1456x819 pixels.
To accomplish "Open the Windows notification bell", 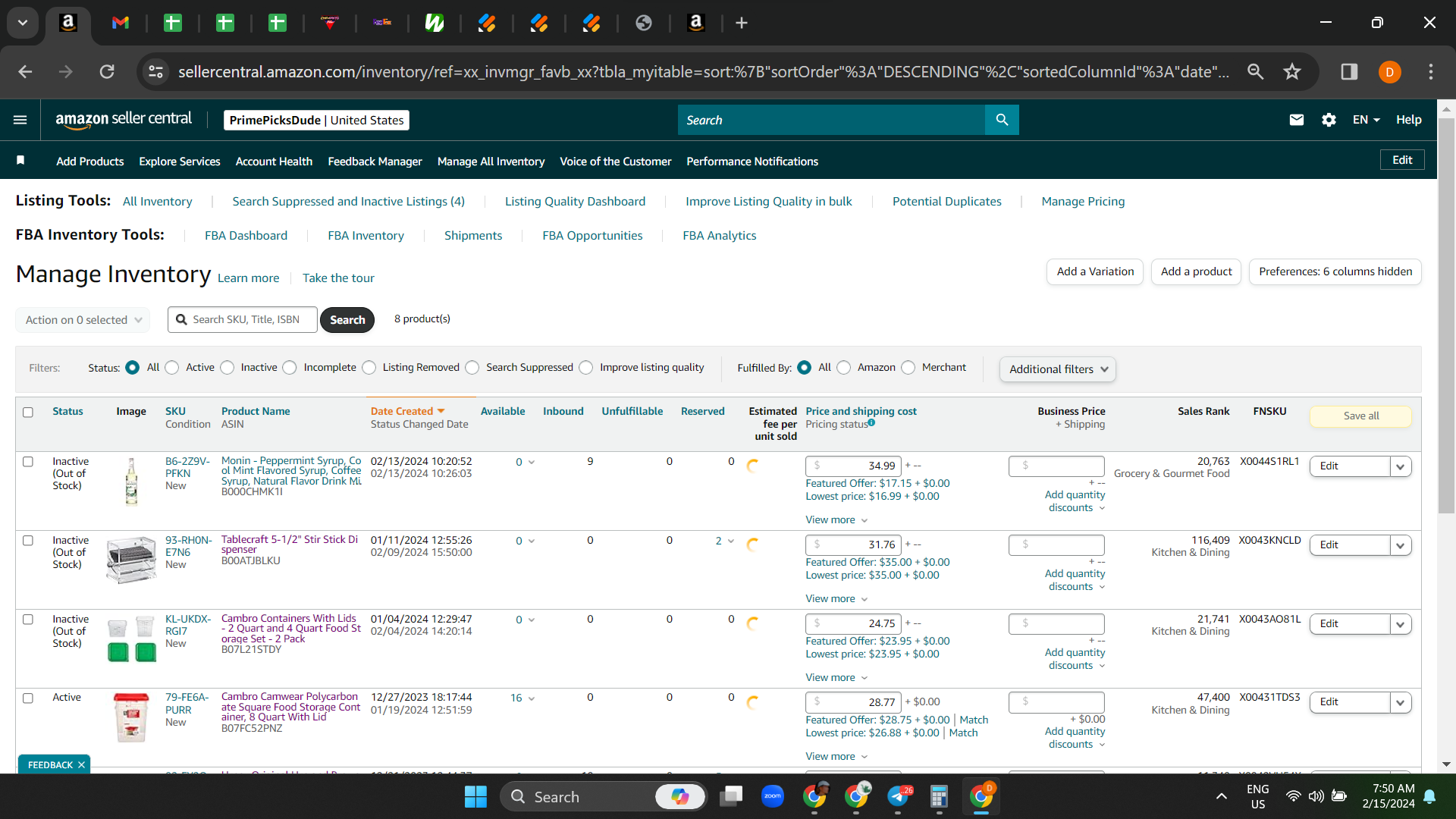I will 1430,796.
